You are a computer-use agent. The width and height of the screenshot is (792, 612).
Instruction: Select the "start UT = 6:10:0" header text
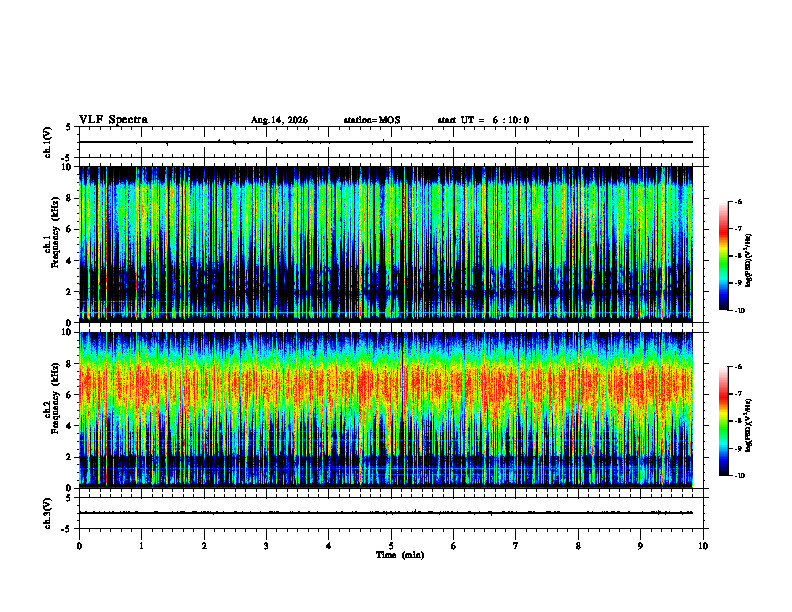[x=483, y=120]
